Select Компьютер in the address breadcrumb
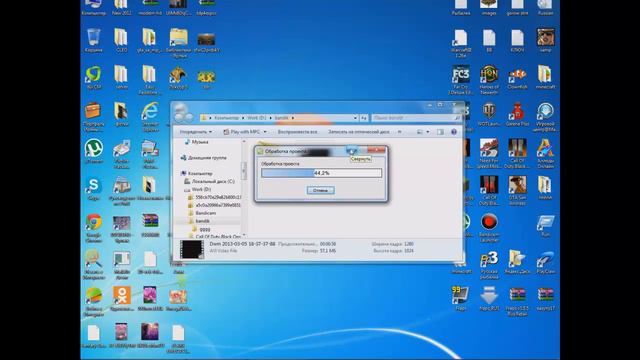Screen dimensions: 640x360 point(227,118)
